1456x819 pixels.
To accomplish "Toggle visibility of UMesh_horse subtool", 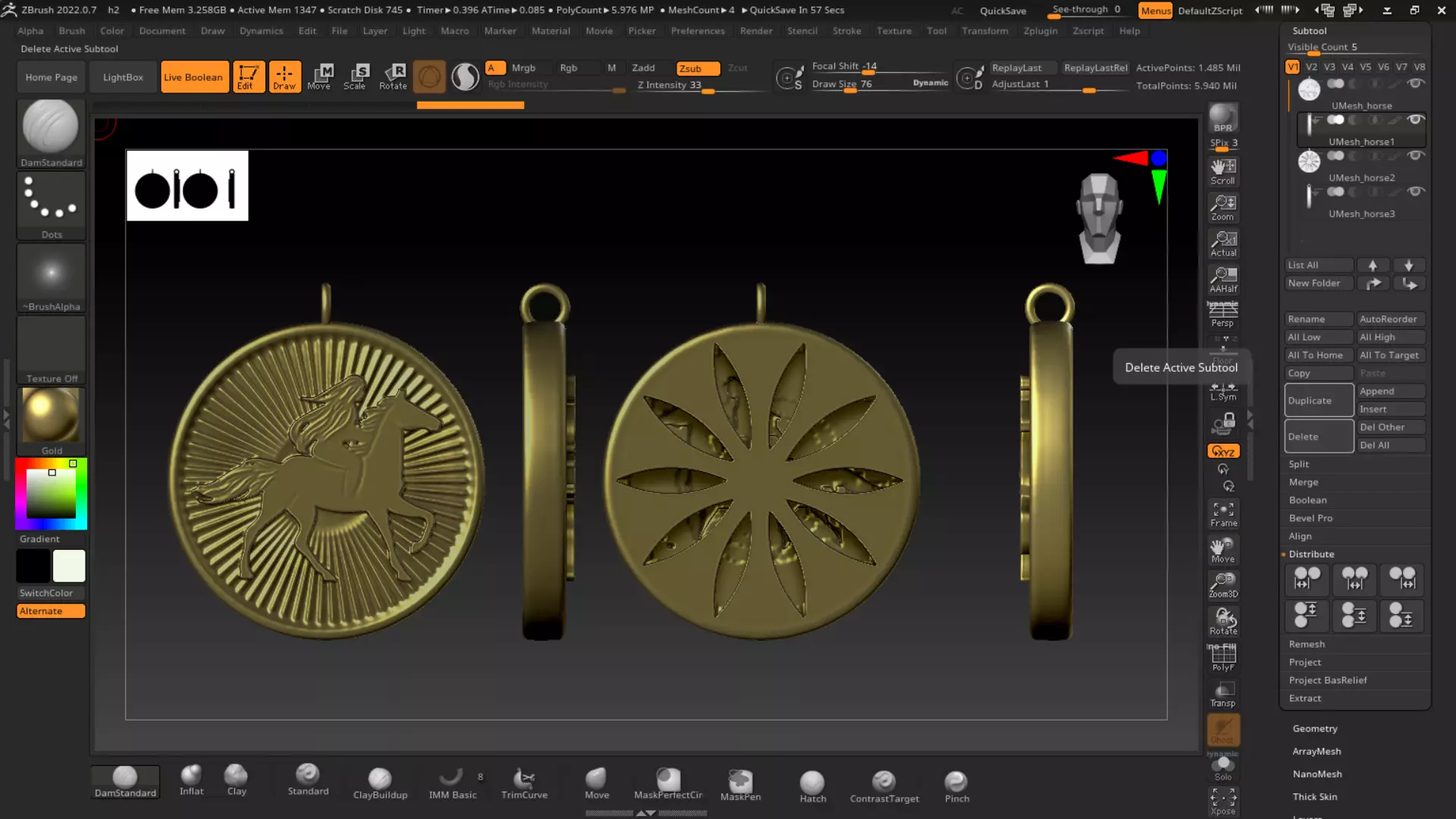I will (x=1414, y=83).
